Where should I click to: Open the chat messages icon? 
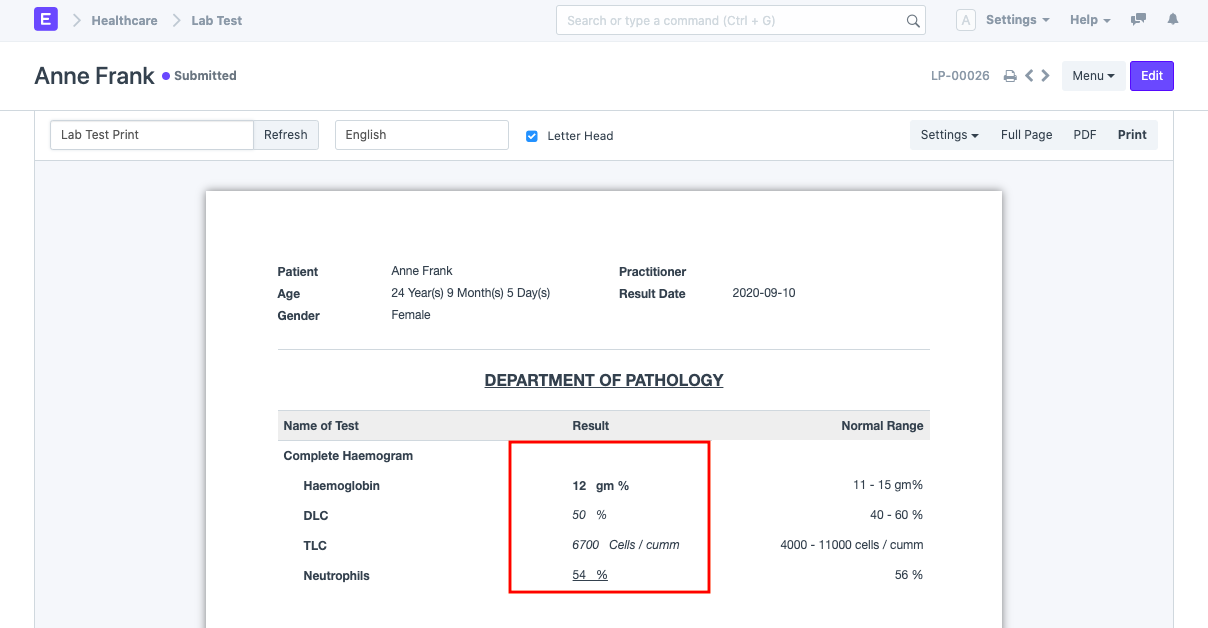click(x=1138, y=20)
